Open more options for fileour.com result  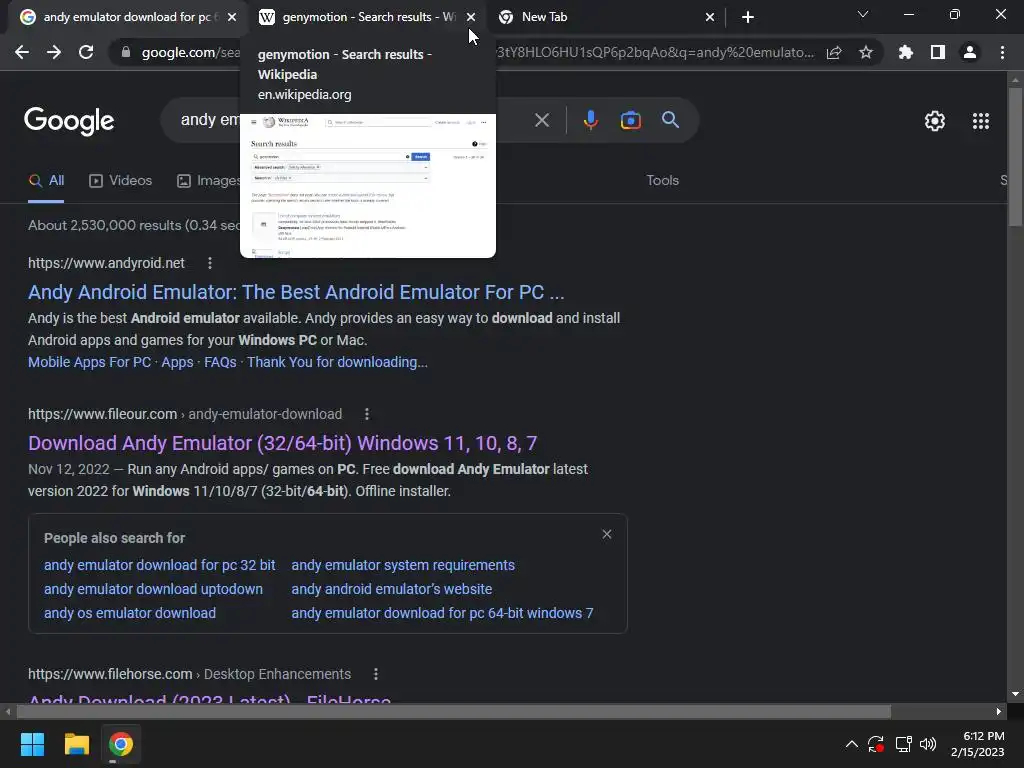tap(367, 414)
